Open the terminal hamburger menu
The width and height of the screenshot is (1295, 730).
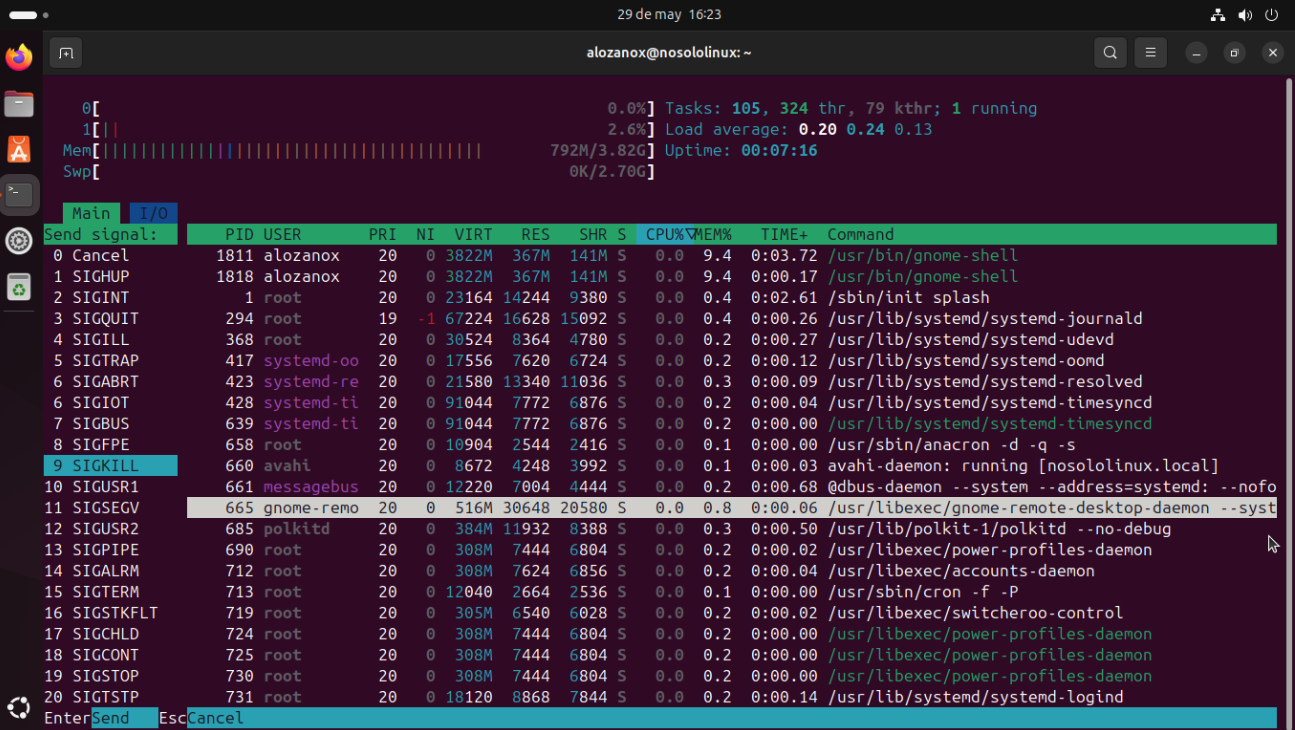tap(1150, 53)
